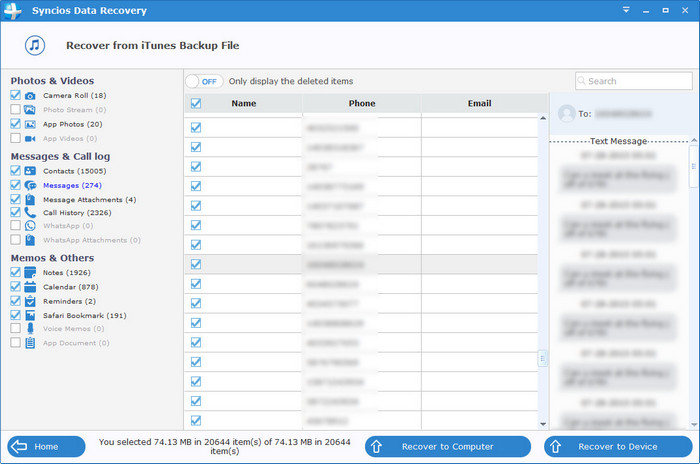Sort by the Email column header

click(x=479, y=104)
